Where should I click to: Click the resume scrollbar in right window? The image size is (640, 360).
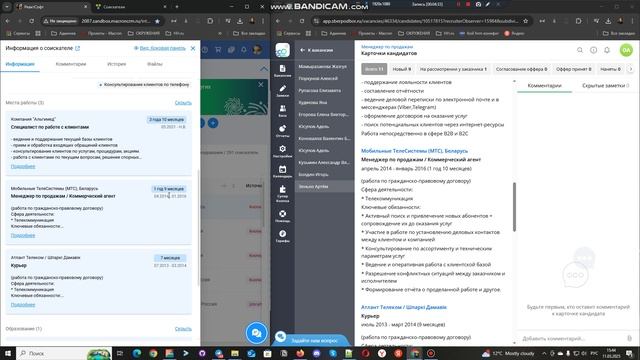pos(514,207)
